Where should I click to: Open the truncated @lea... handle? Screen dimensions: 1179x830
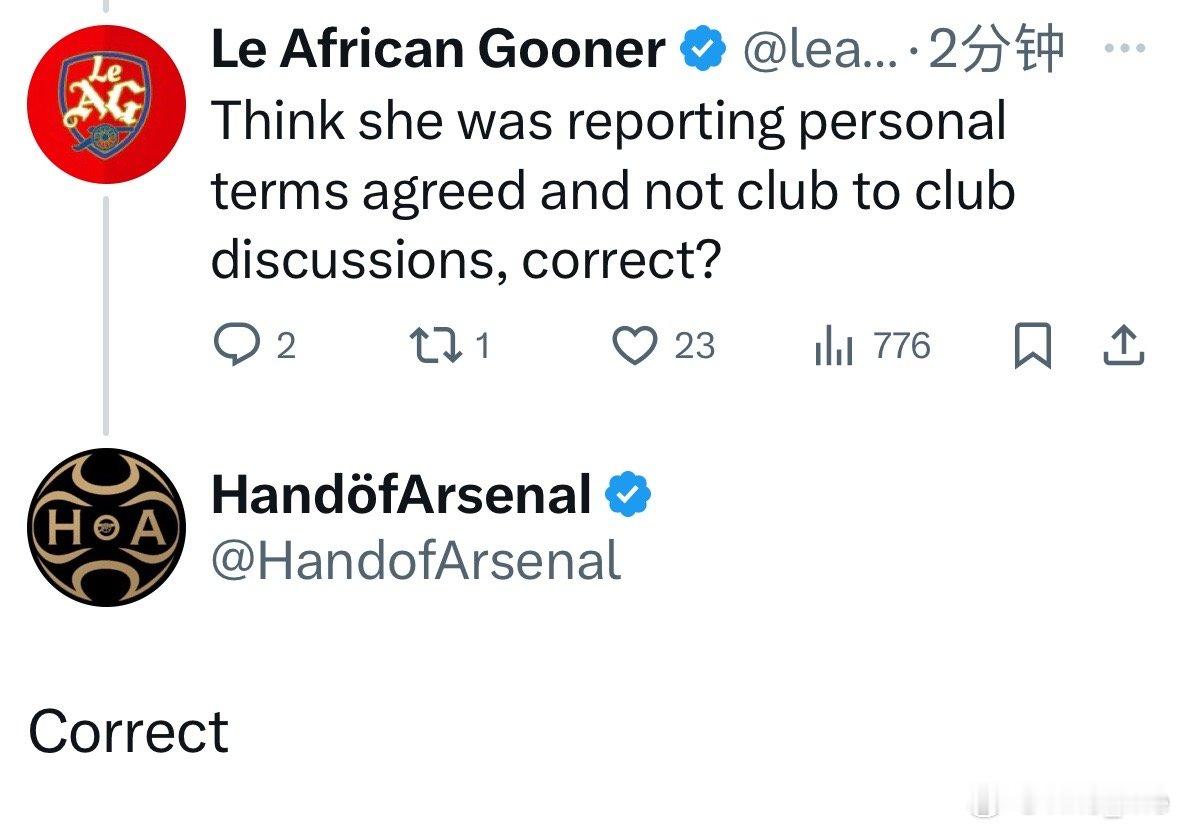(x=820, y=50)
